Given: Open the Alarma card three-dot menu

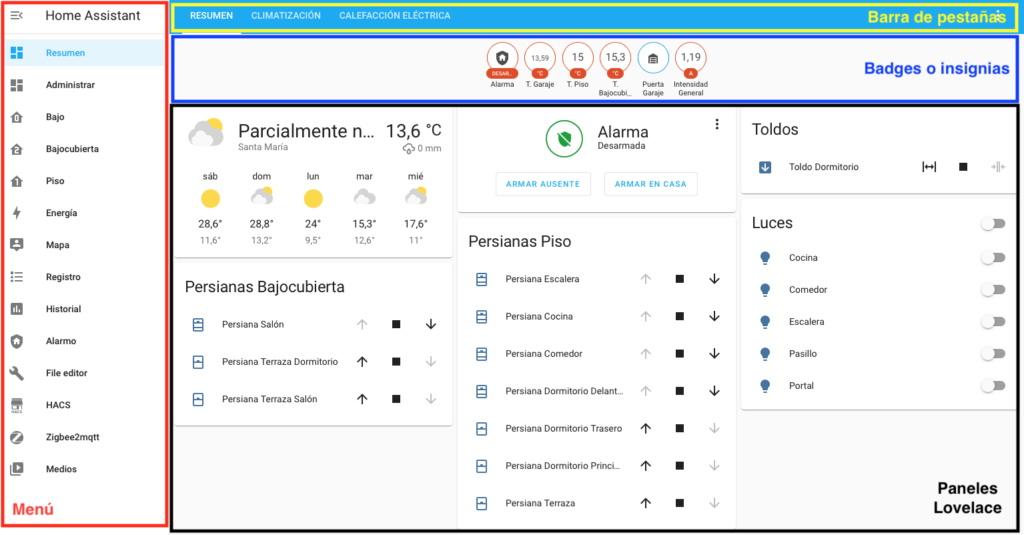Looking at the screenshot, I should (717, 125).
